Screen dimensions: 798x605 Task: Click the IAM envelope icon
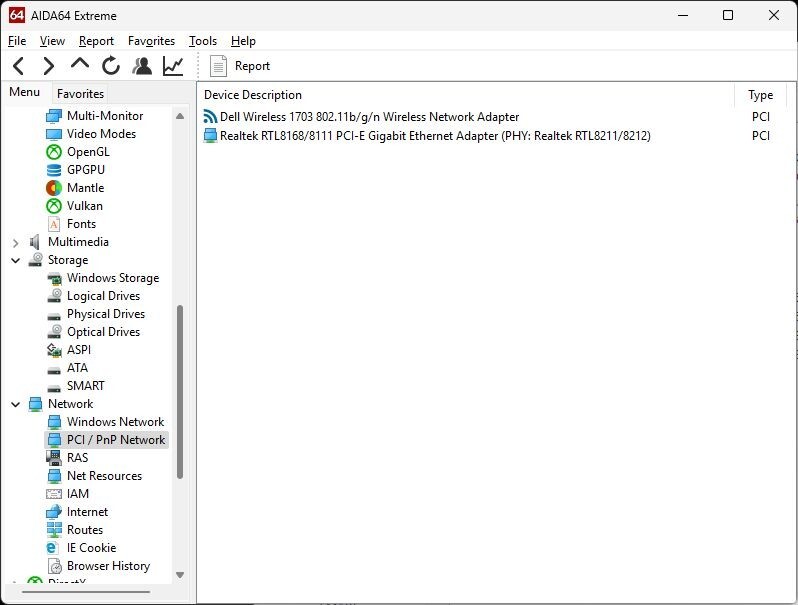54,494
